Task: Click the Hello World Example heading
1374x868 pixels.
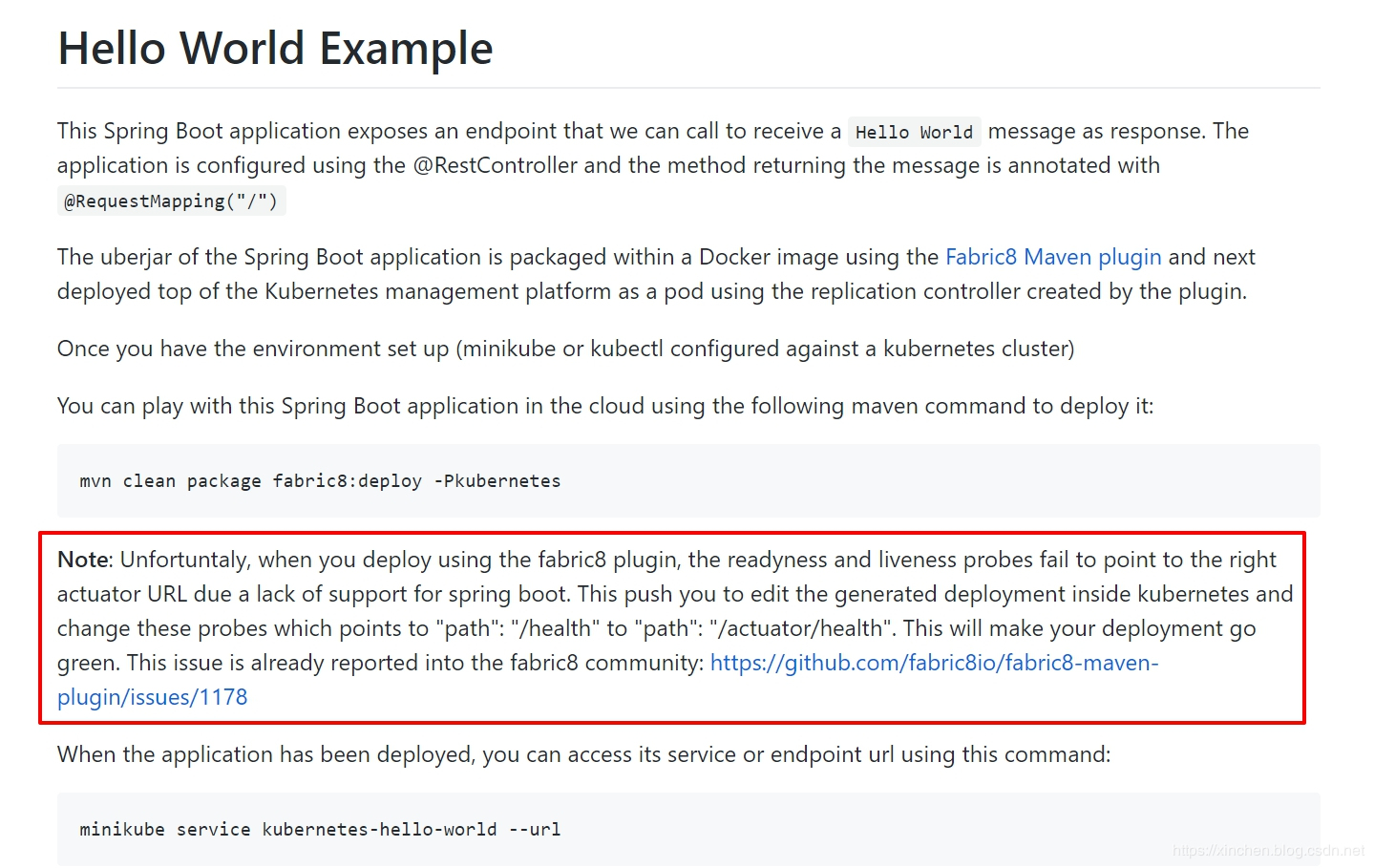Action: tap(275, 49)
